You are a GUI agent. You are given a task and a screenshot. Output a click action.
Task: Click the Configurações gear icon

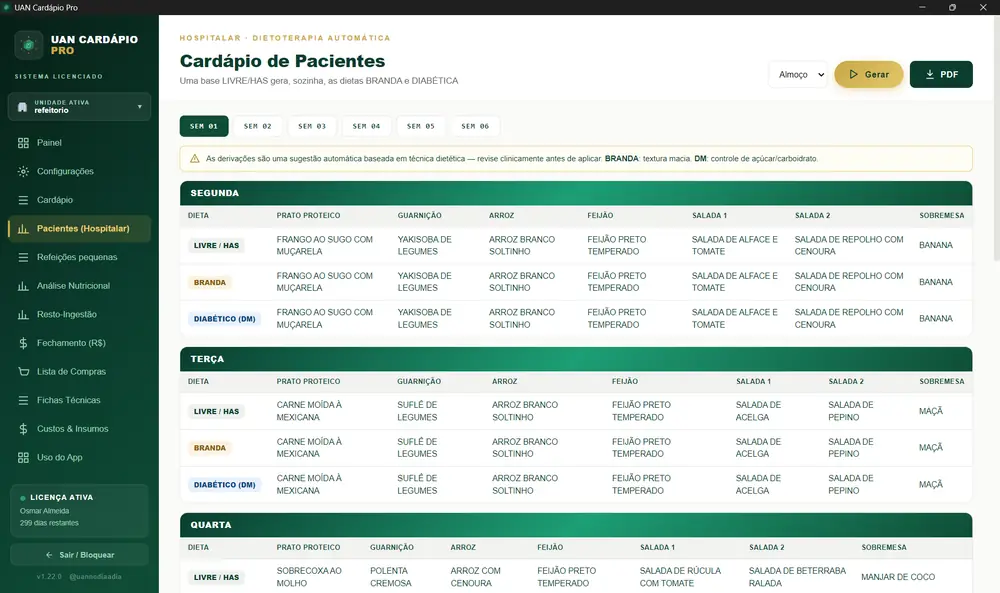tap(24, 172)
